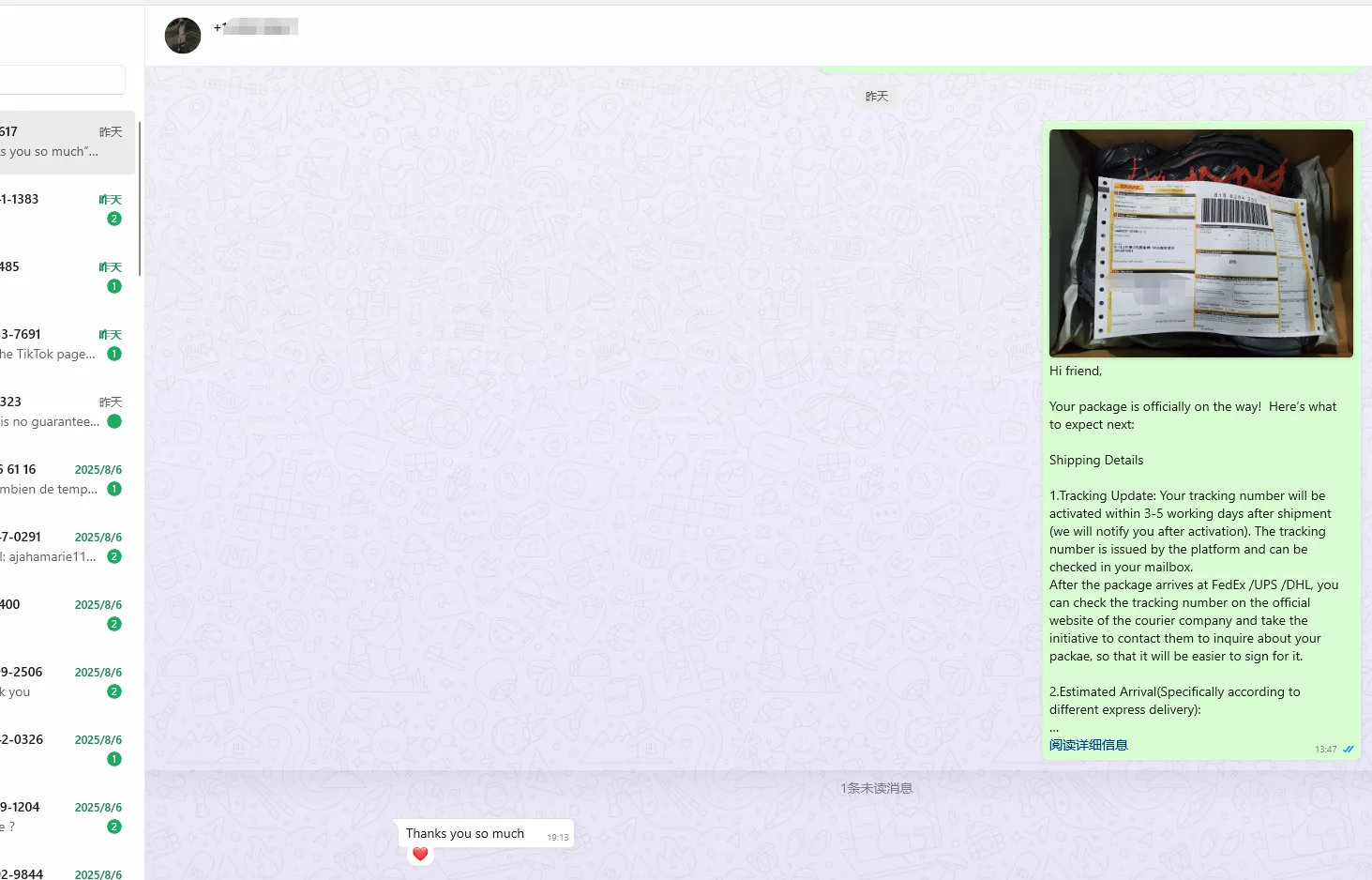Screen dimensions: 1372x880
Task: Open the DHL package photo
Action: pyautogui.click(x=1200, y=243)
